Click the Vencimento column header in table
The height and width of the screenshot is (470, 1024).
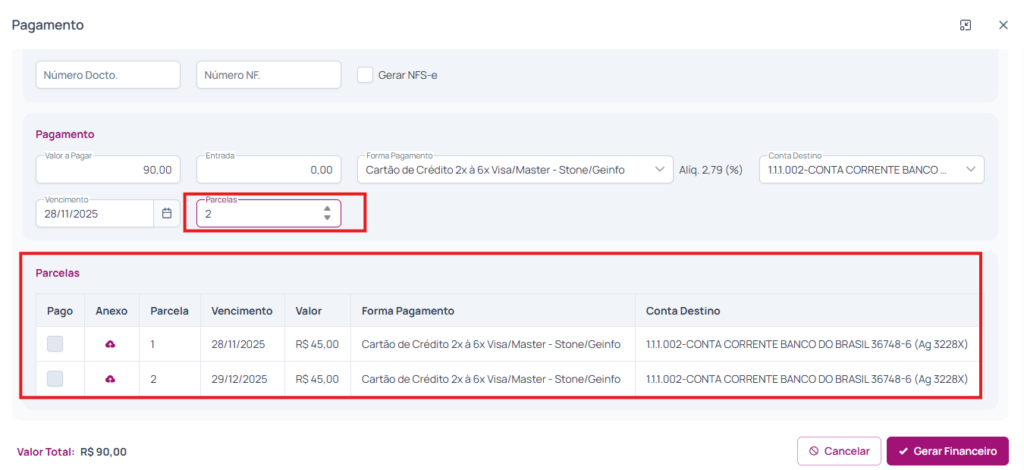(x=242, y=311)
